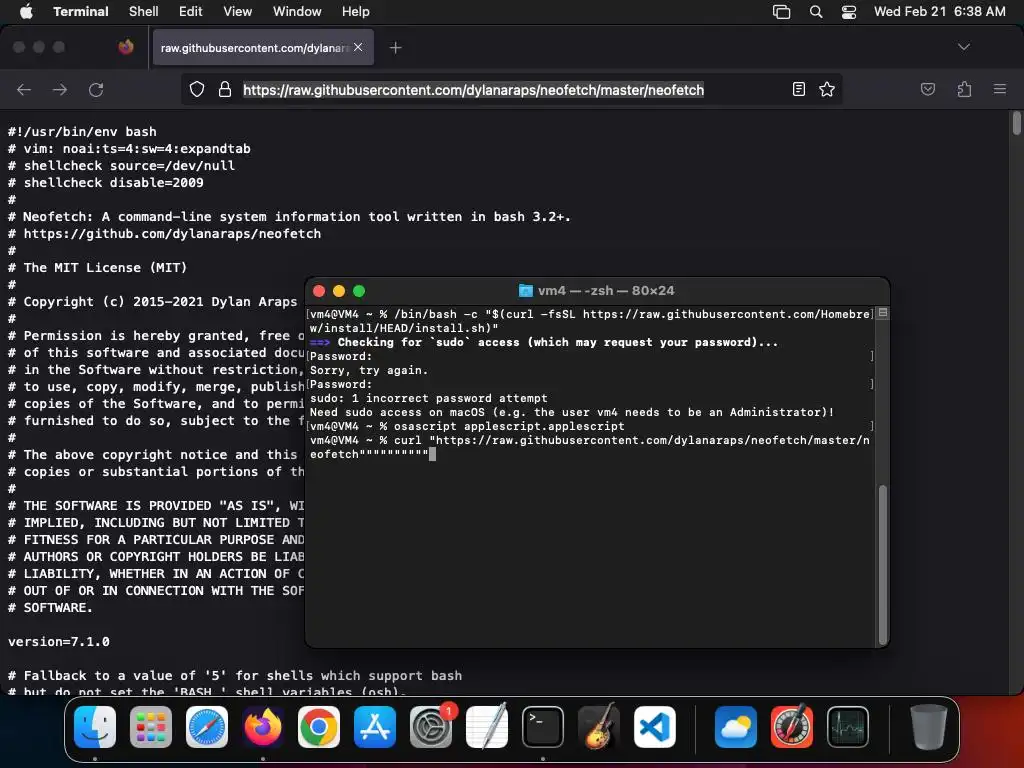The image size is (1024, 768).
Task: Click the Firefox page vertical scrollbar
Action: [x=1016, y=123]
